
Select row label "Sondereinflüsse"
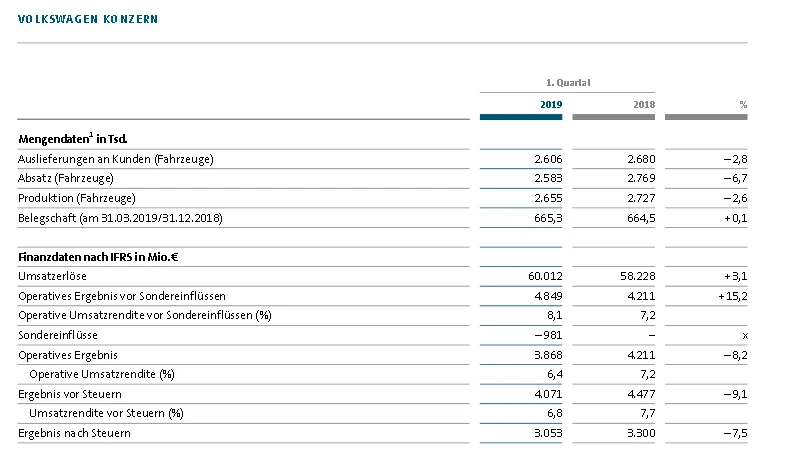58,335
